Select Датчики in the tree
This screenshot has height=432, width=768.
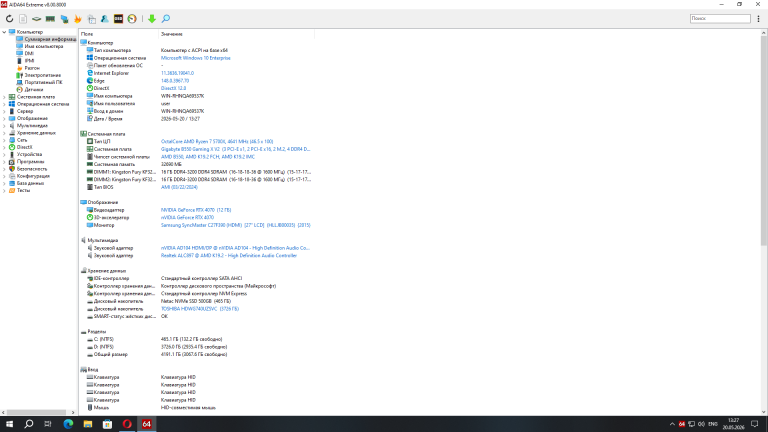click(x=34, y=90)
